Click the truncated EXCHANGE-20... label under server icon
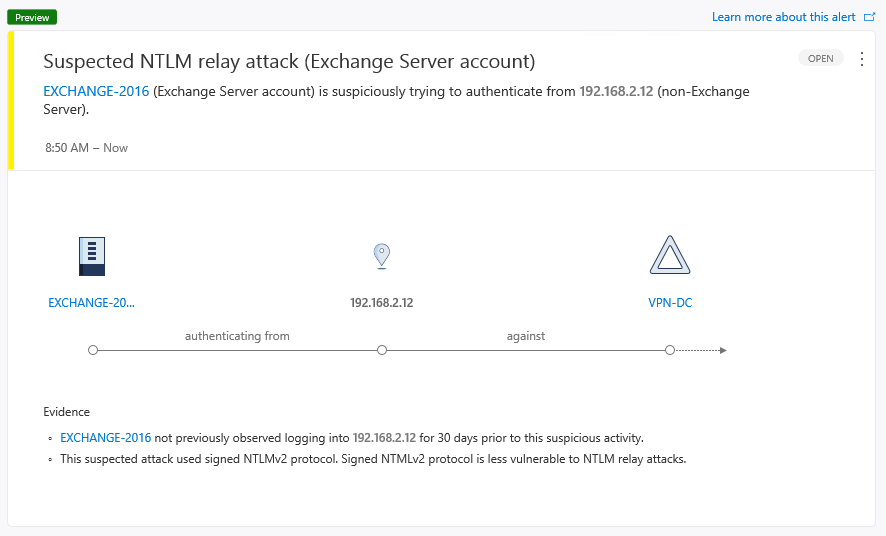The height and width of the screenshot is (536, 886). click(91, 302)
